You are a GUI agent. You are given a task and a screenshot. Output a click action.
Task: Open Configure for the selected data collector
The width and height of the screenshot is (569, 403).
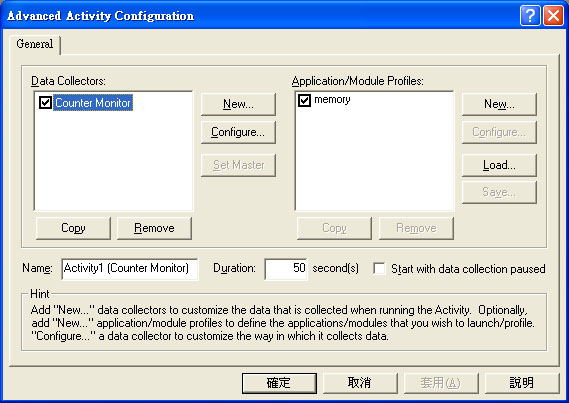(x=238, y=132)
